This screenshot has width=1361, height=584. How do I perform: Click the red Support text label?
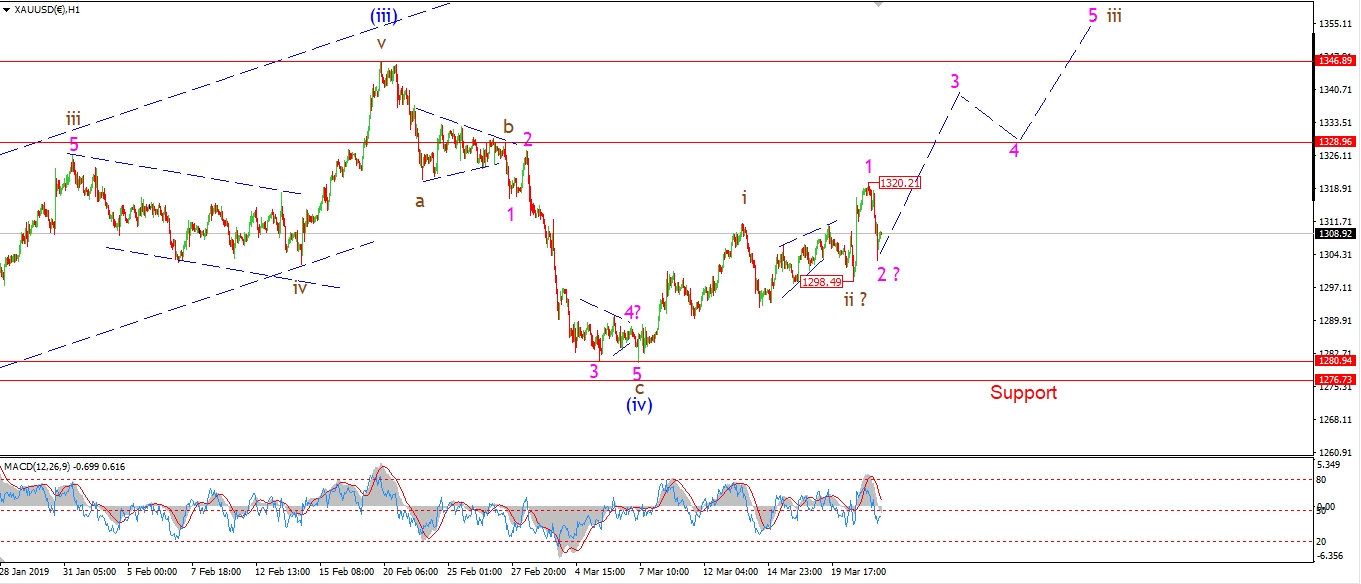[x=1023, y=393]
